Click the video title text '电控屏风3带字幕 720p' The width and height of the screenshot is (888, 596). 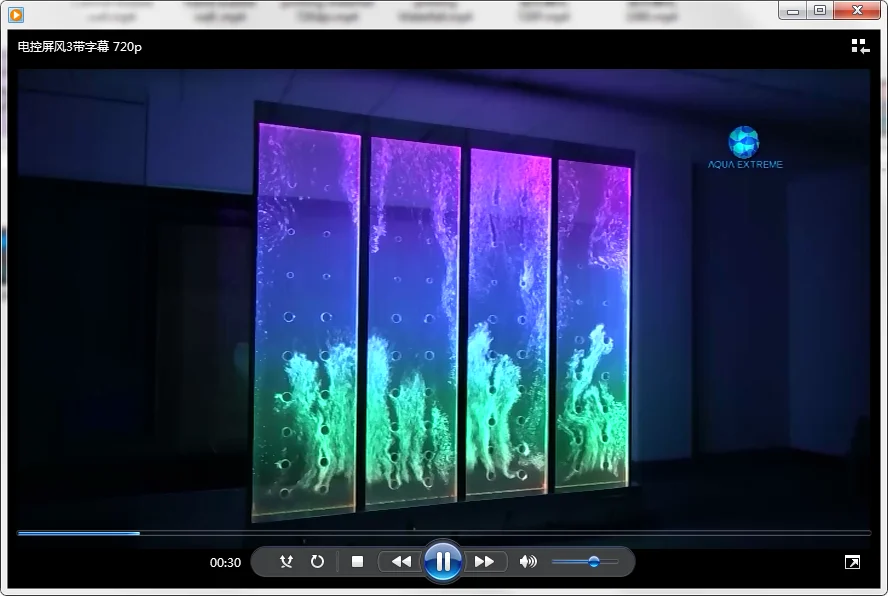[80, 47]
